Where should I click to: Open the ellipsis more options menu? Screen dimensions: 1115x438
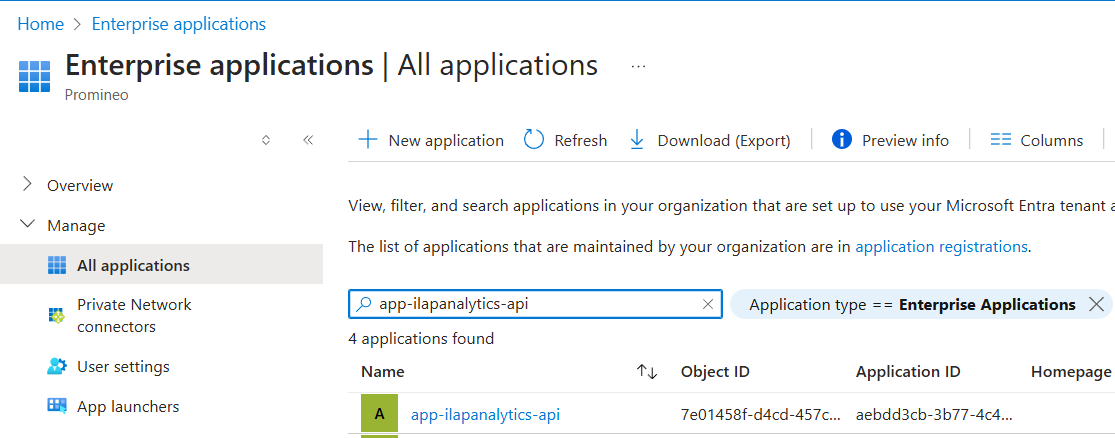[x=638, y=66]
